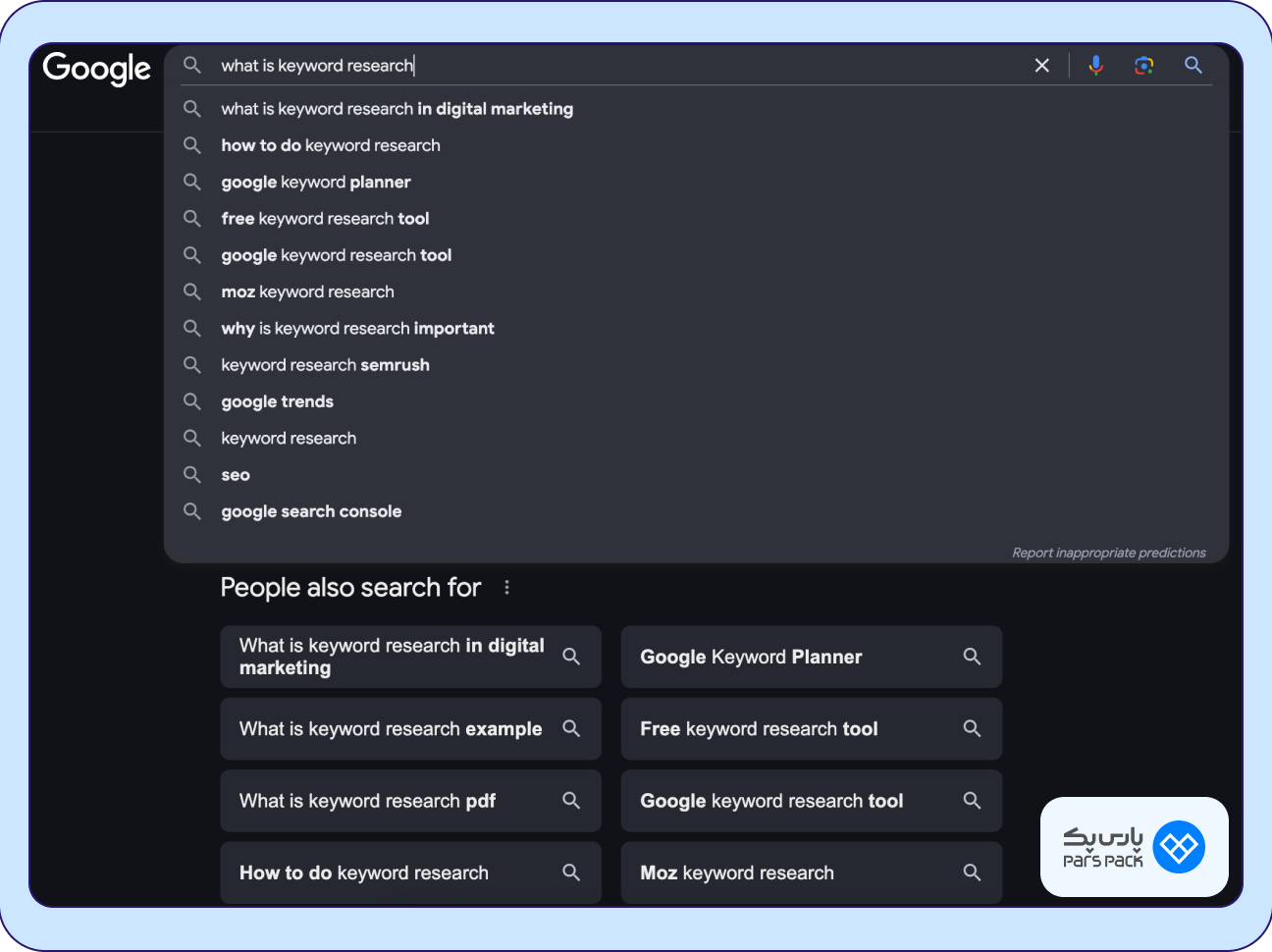Image resolution: width=1272 pixels, height=952 pixels.
Task: Click magnifier icon in 'What is keyword research pdf' card
Action: (571, 801)
